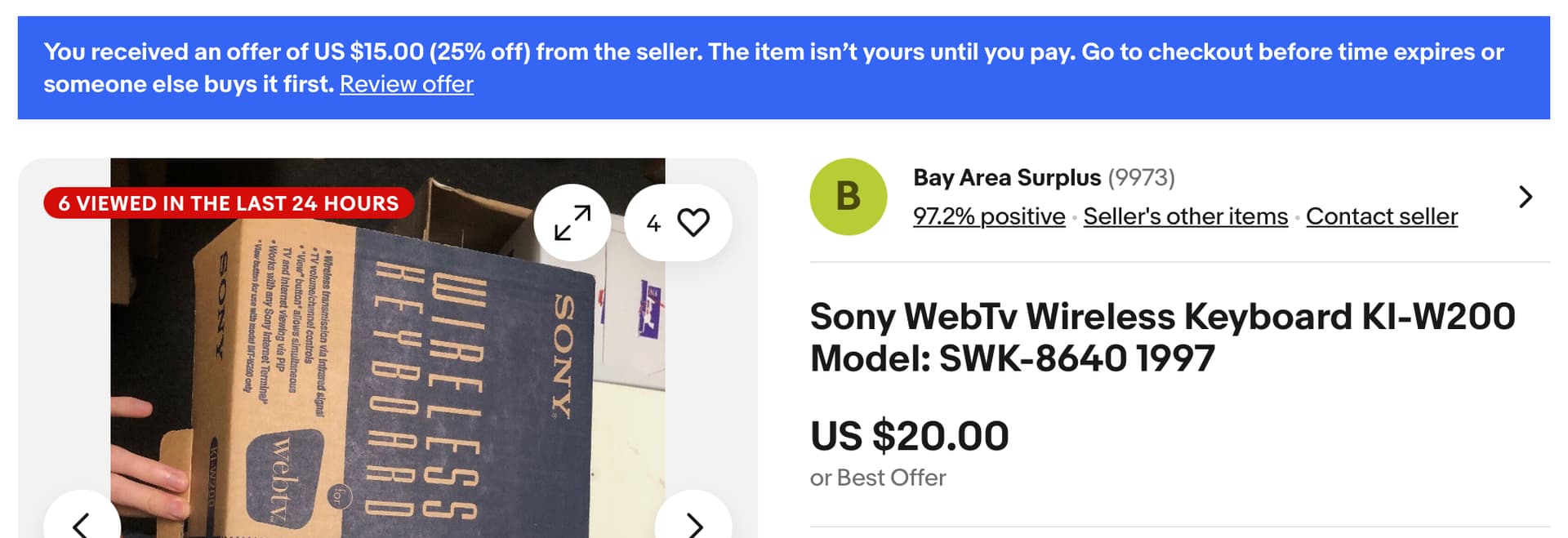Add item to watchlist with heart icon
Image resolution: width=1568 pixels, height=538 pixels.
[x=693, y=222]
